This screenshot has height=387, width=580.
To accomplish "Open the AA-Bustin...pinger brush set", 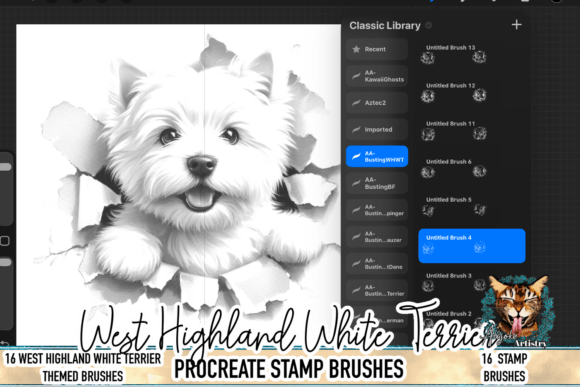I will [x=377, y=210].
